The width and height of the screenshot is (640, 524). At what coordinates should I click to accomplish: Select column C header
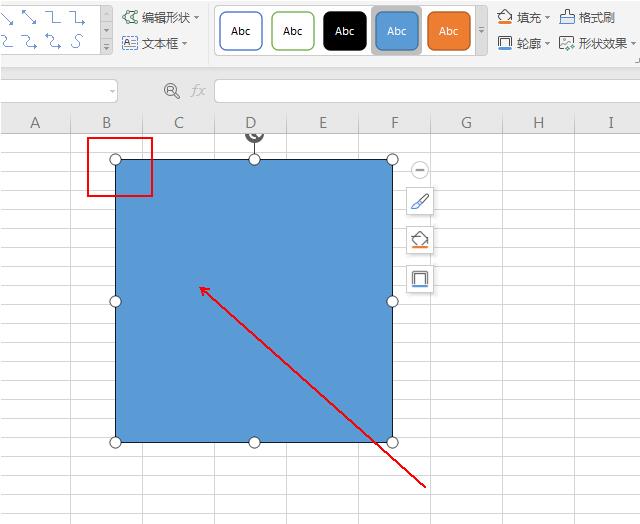tap(178, 122)
